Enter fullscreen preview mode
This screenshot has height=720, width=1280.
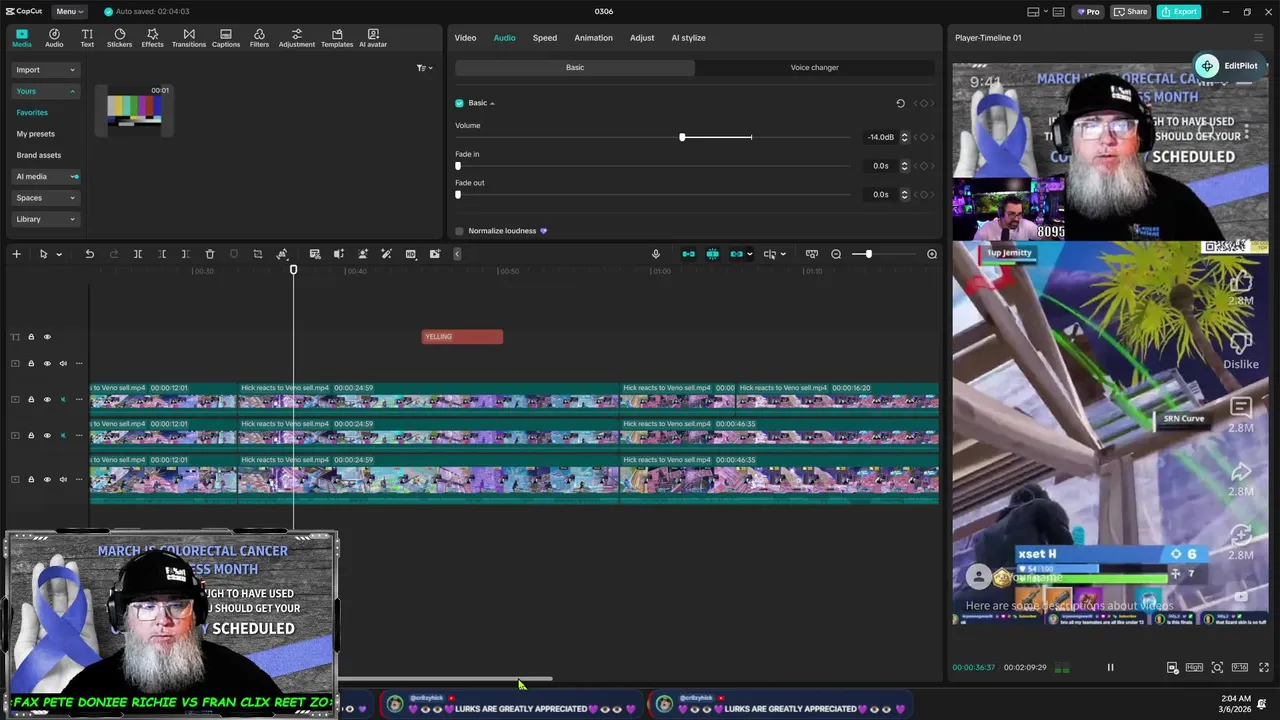pyautogui.click(x=1264, y=667)
